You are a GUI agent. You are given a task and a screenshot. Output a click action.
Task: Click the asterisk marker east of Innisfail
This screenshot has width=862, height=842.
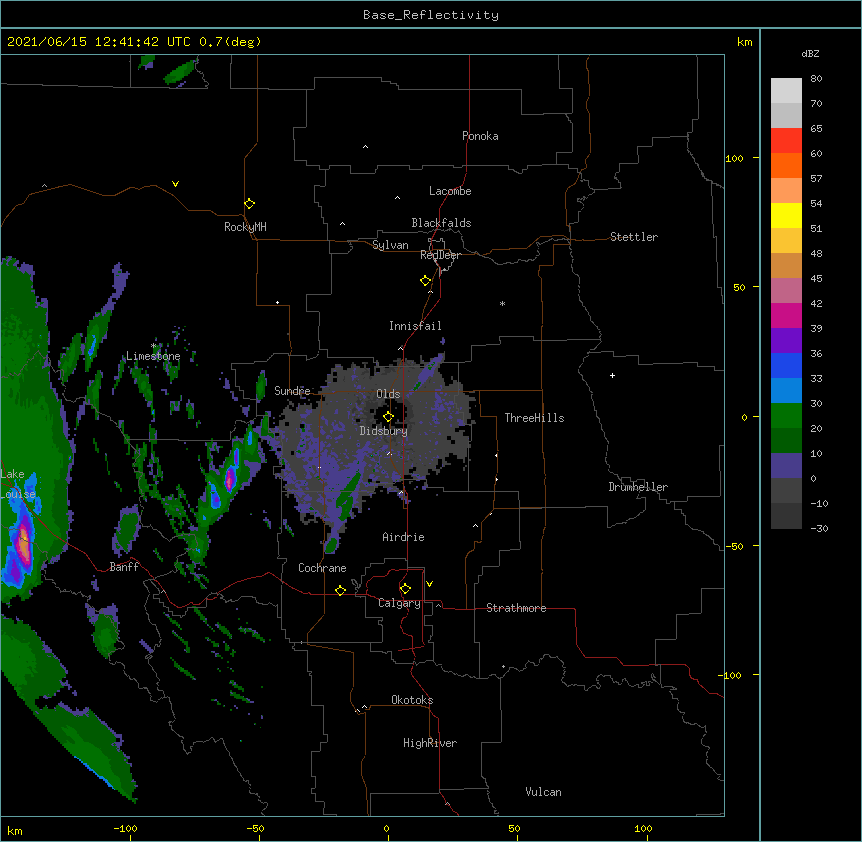tap(502, 303)
